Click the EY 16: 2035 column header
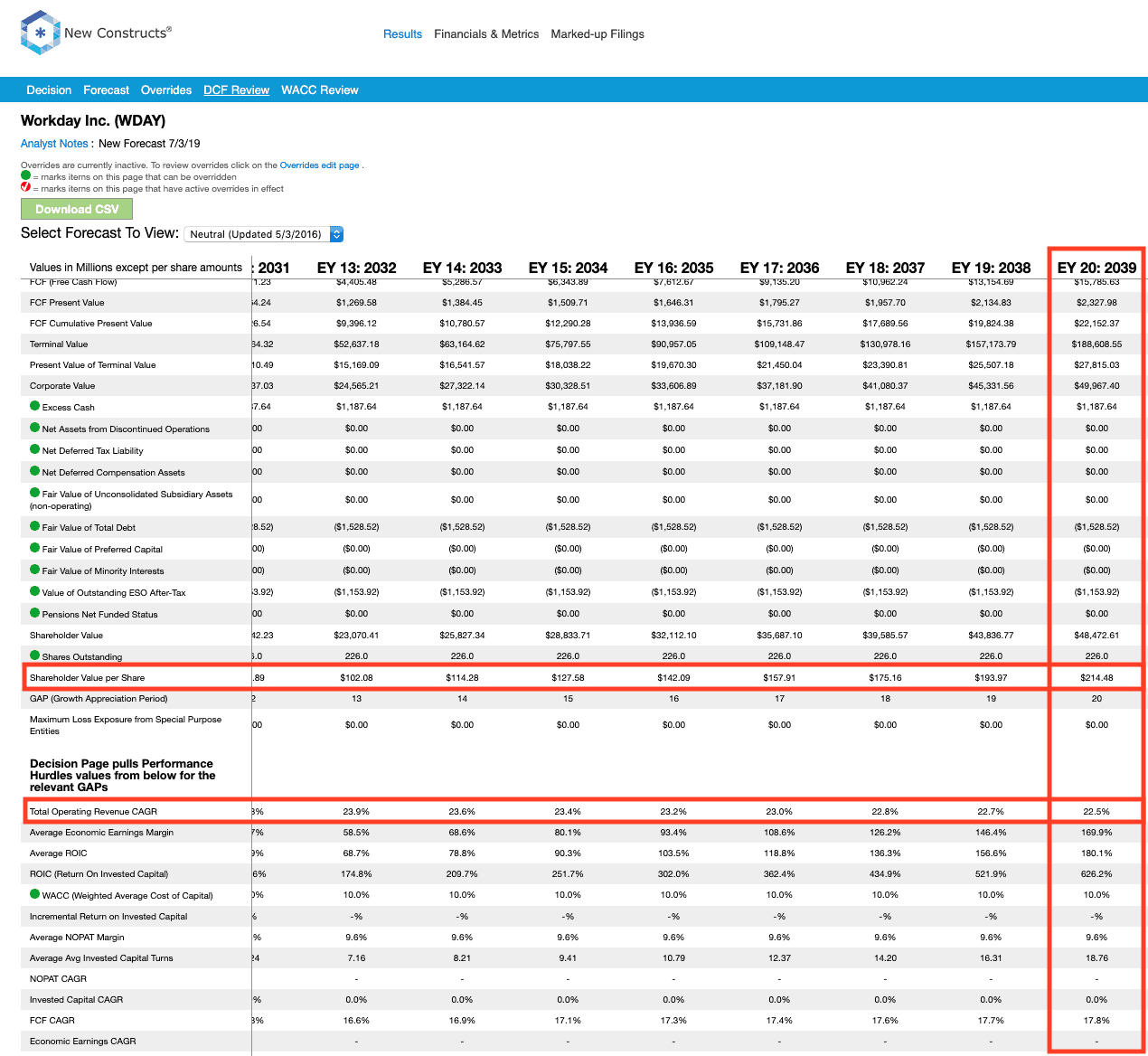The height and width of the screenshot is (1056, 1148). [673, 268]
